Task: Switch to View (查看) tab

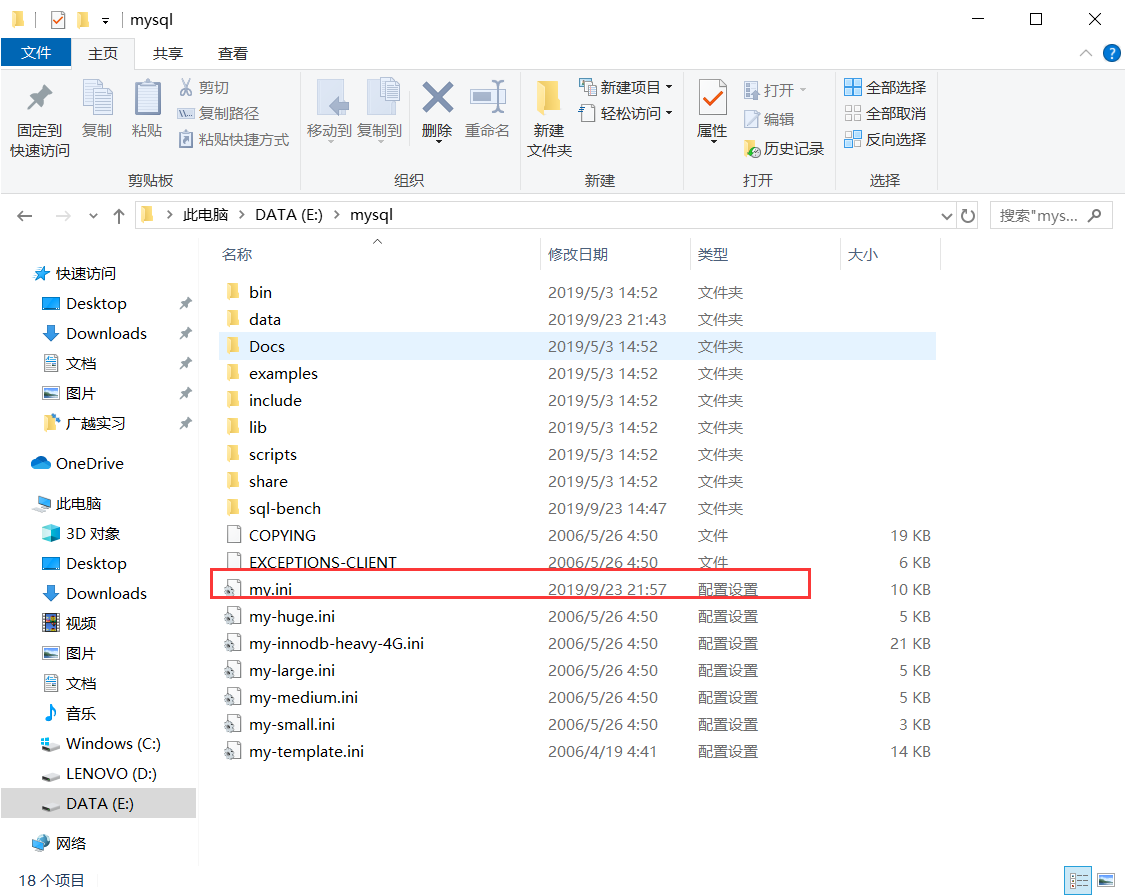Action: point(233,54)
